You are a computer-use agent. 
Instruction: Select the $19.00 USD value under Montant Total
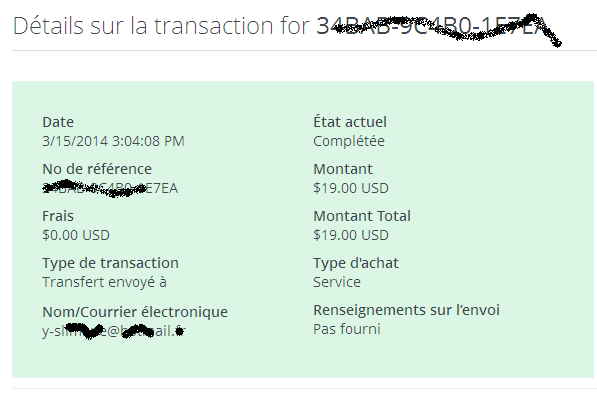[x=351, y=235]
